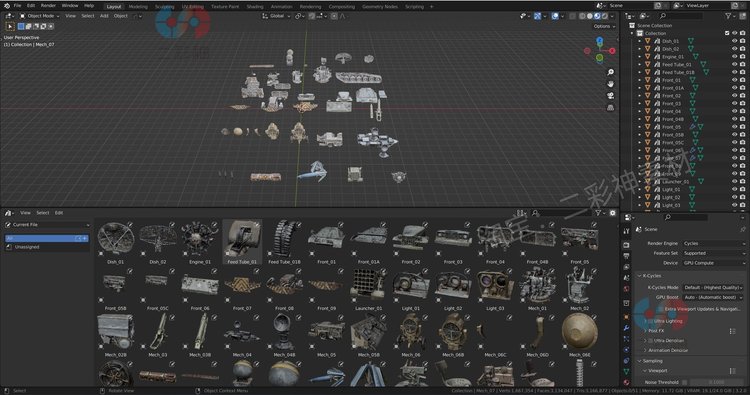Disable rendering for Dish_02 camera icon
Image resolution: width=750 pixels, height=395 pixels.
tap(742, 49)
